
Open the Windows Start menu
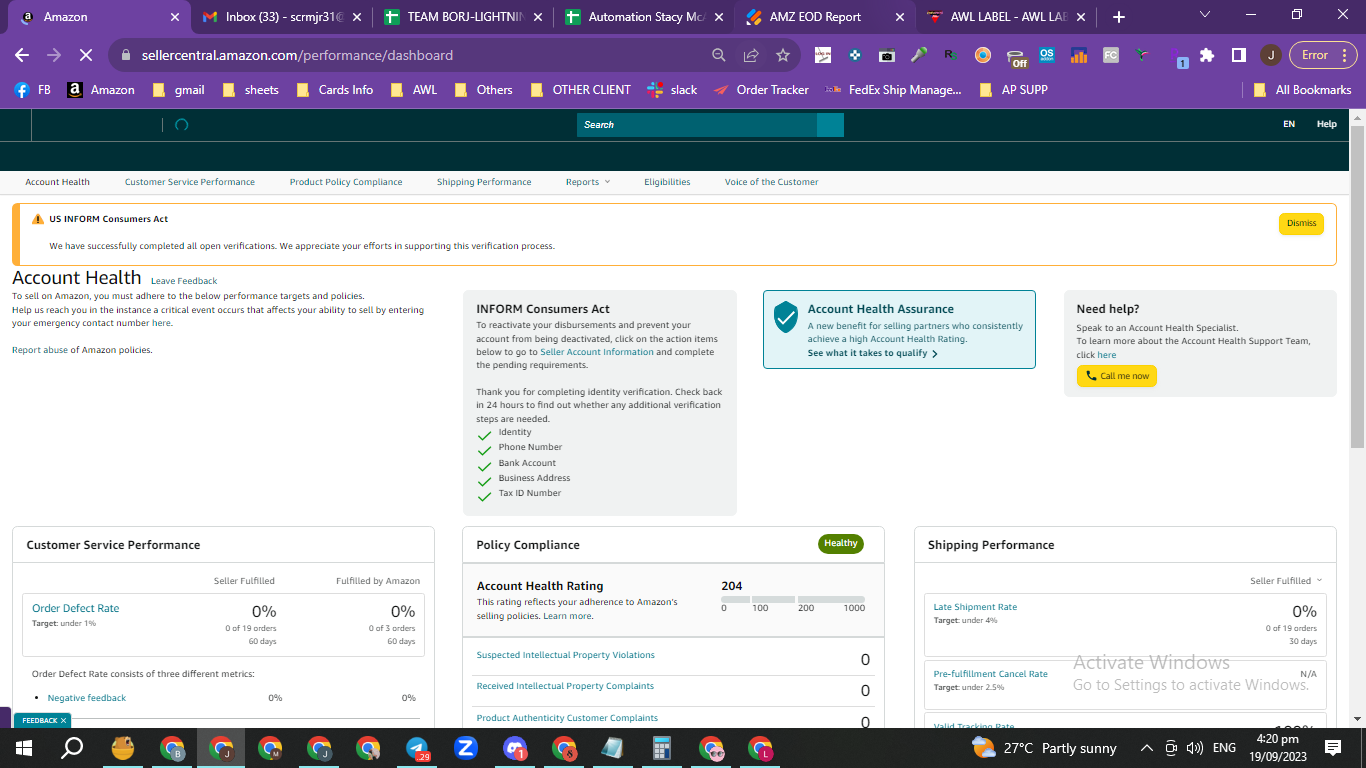click(24, 748)
